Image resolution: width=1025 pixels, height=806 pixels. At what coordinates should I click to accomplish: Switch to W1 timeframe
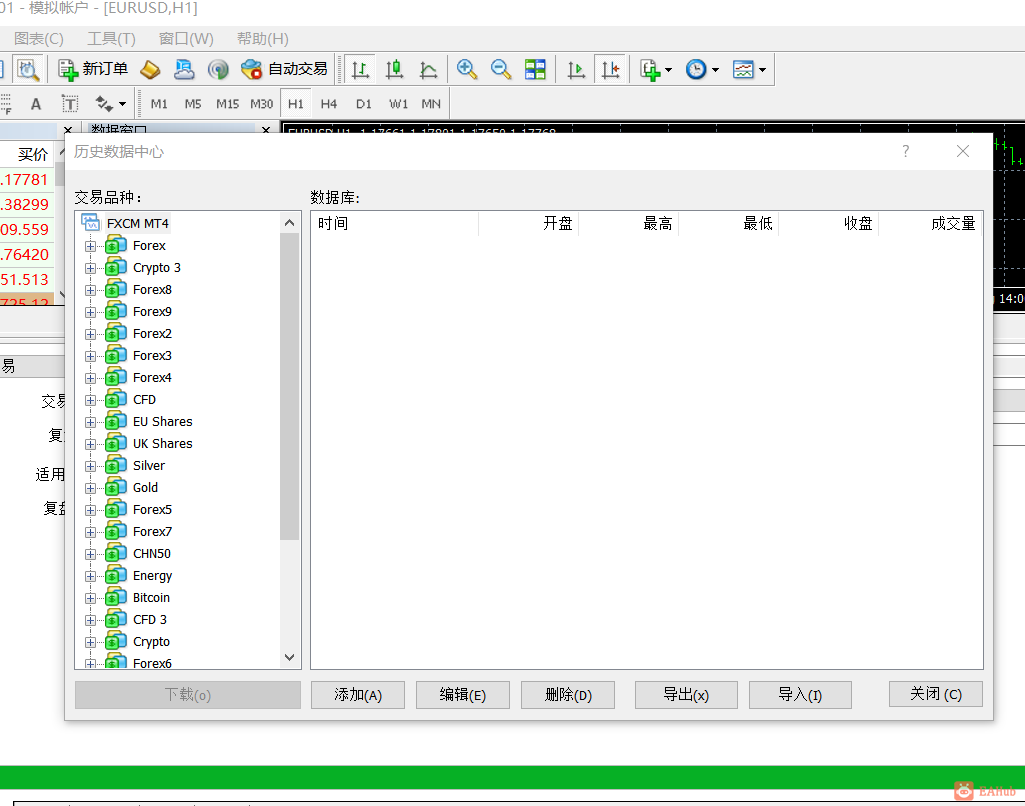pyautogui.click(x=398, y=104)
